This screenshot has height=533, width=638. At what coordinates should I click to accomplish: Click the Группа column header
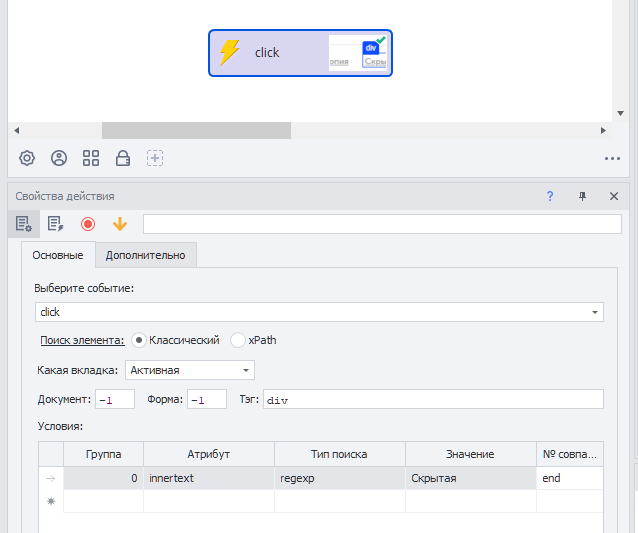103,454
